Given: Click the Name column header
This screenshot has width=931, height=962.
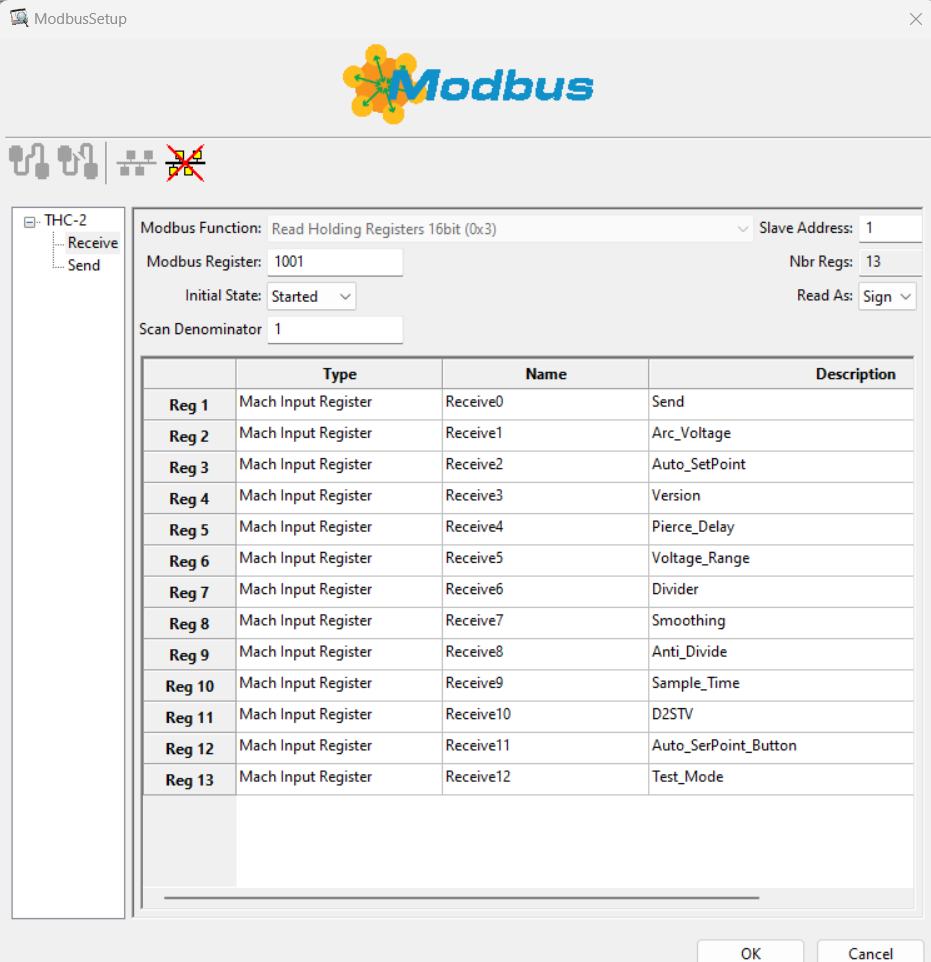Looking at the screenshot, I should point(546,374).
